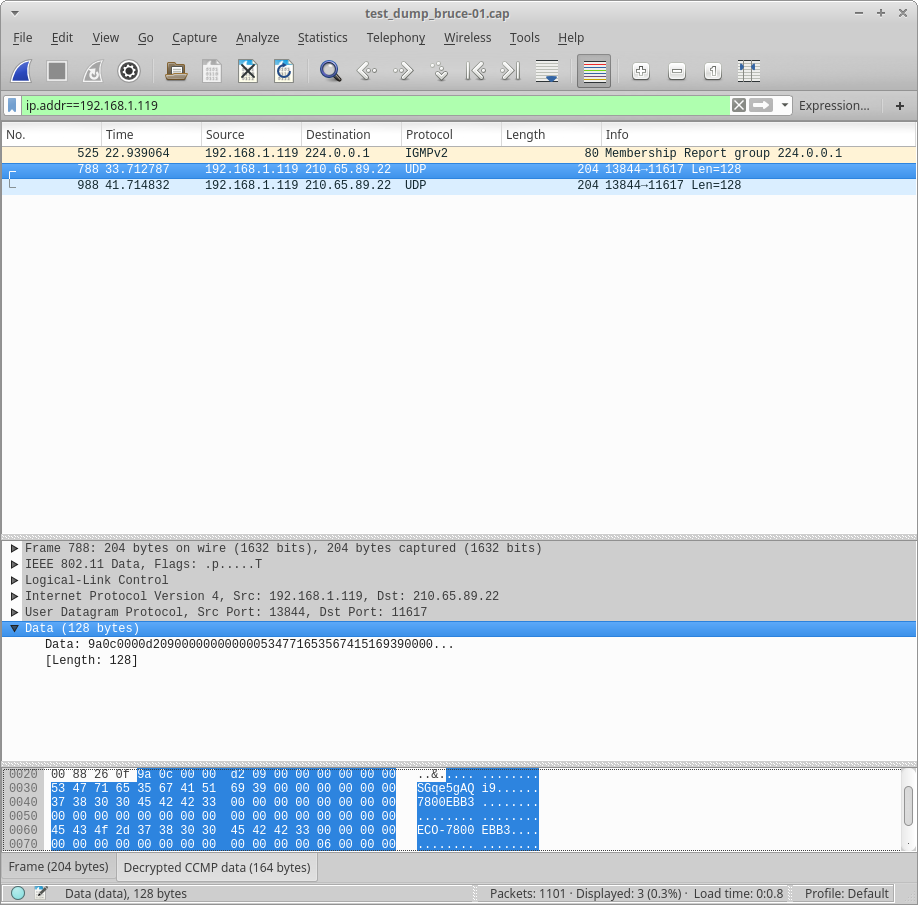Toggle auto-scroll during live capture
The width and height of the screenshot is (918, 905).
click(547, 71)
